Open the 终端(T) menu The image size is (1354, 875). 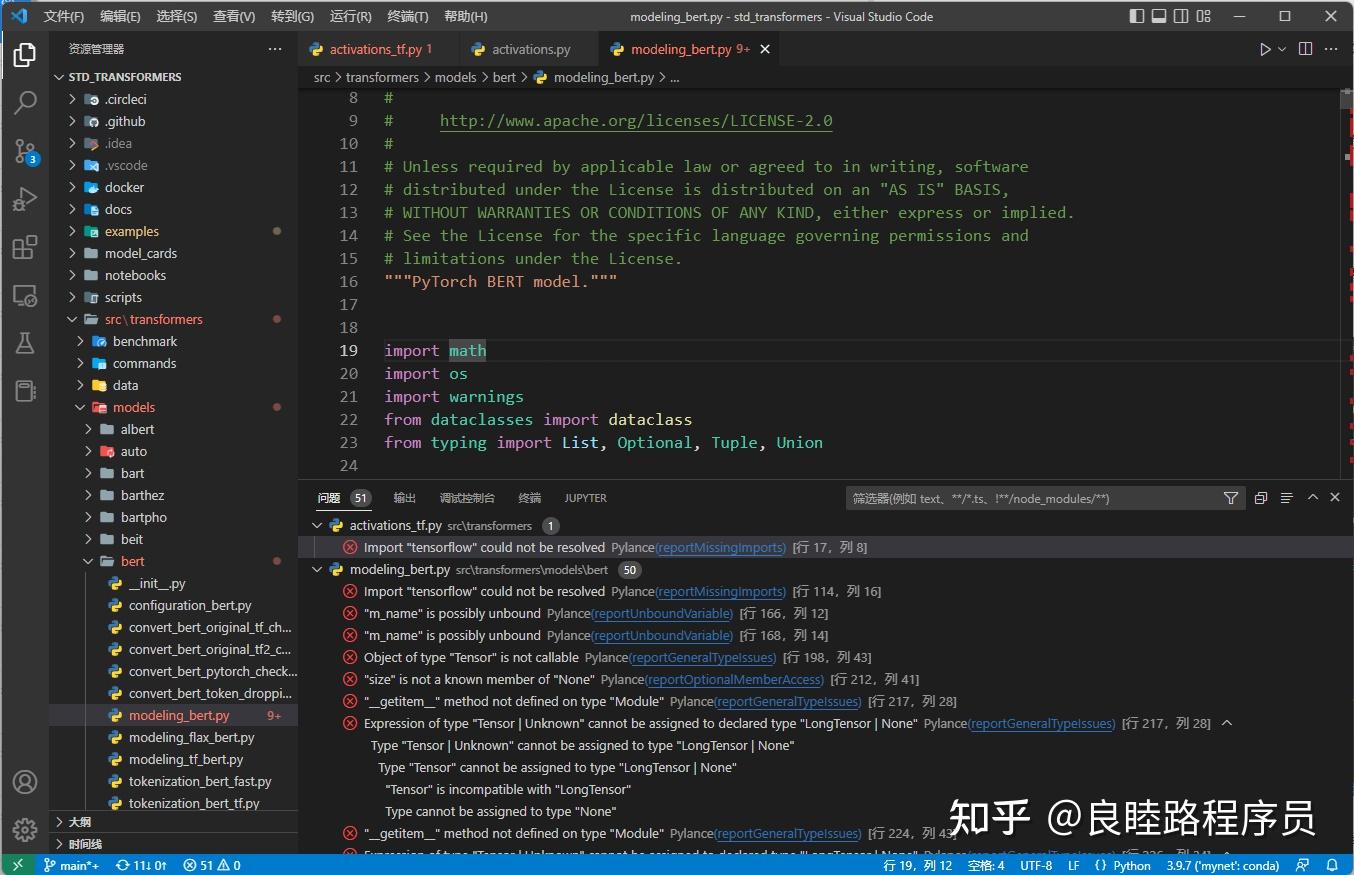coord(407,16)
